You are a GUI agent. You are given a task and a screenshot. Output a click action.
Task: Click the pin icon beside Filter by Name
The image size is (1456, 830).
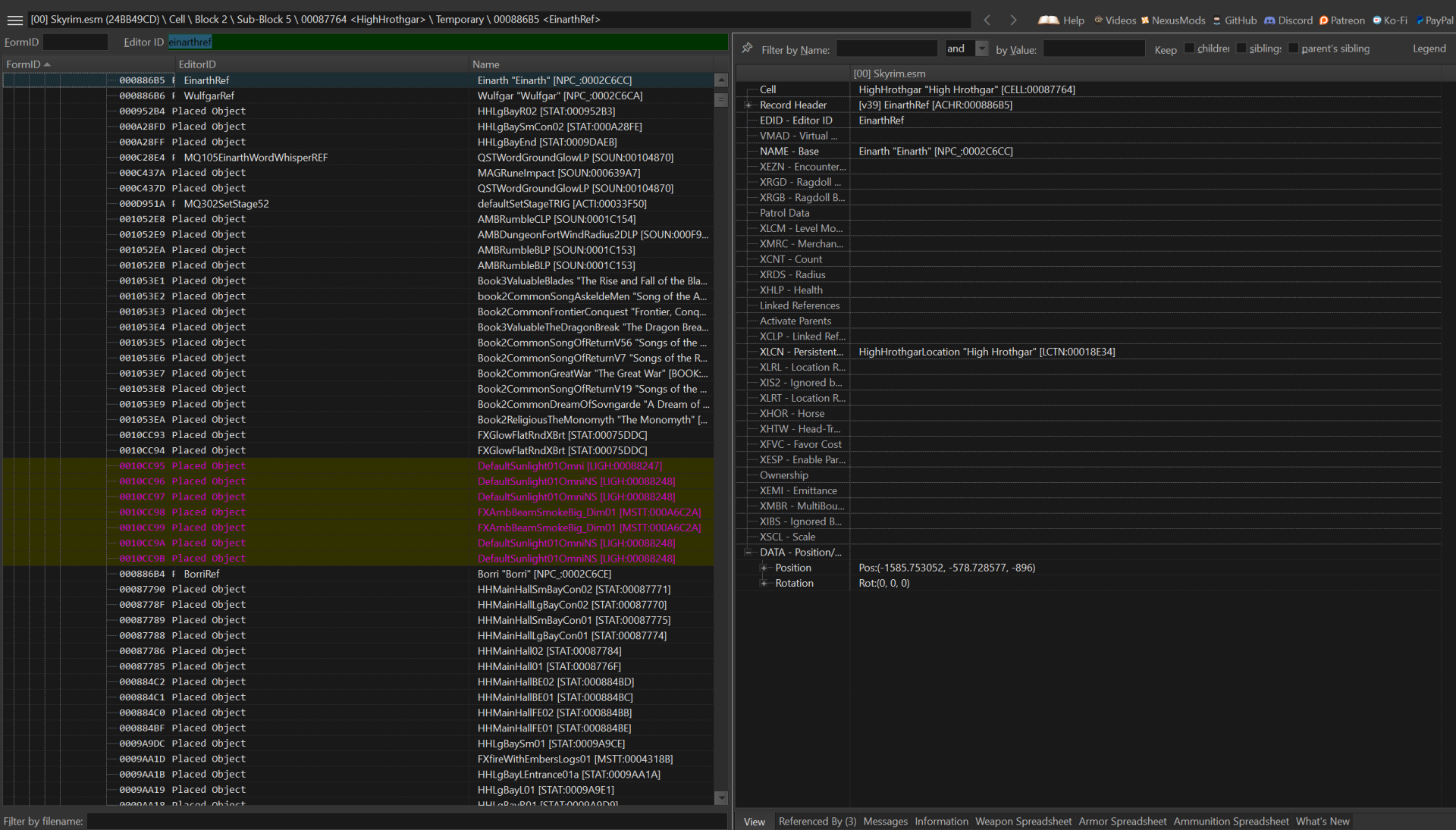747,49
